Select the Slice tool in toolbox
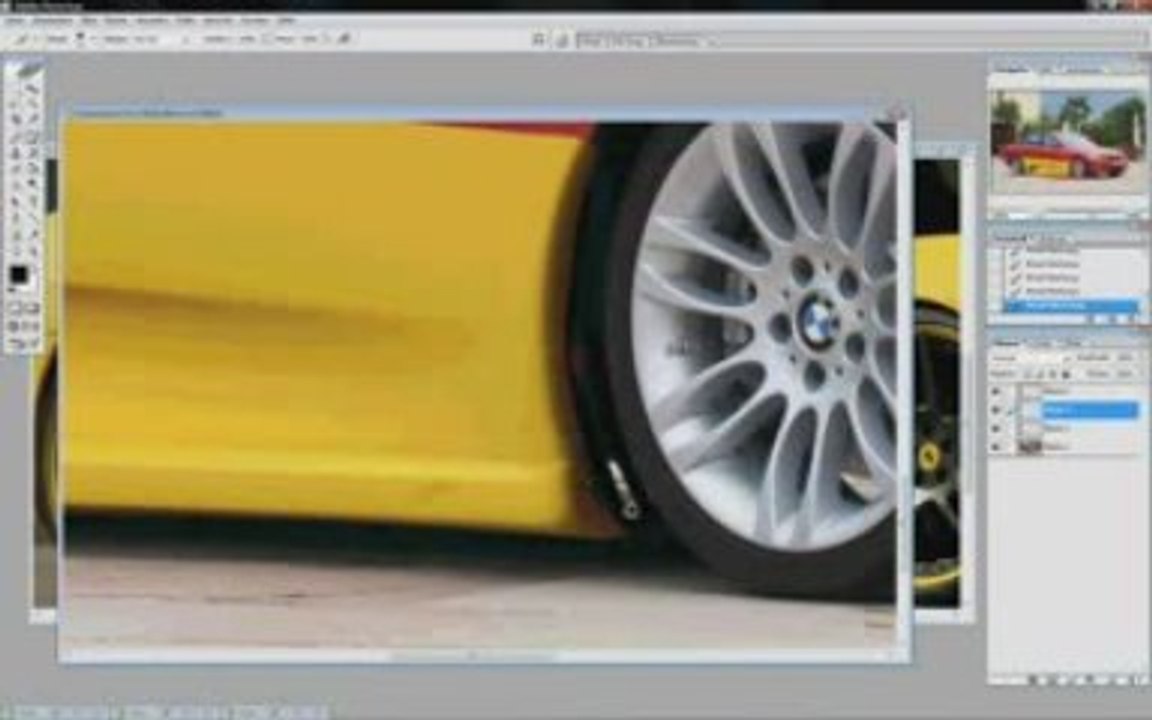Viewport: 1152px width, 720px height. (x=32, y=120)
